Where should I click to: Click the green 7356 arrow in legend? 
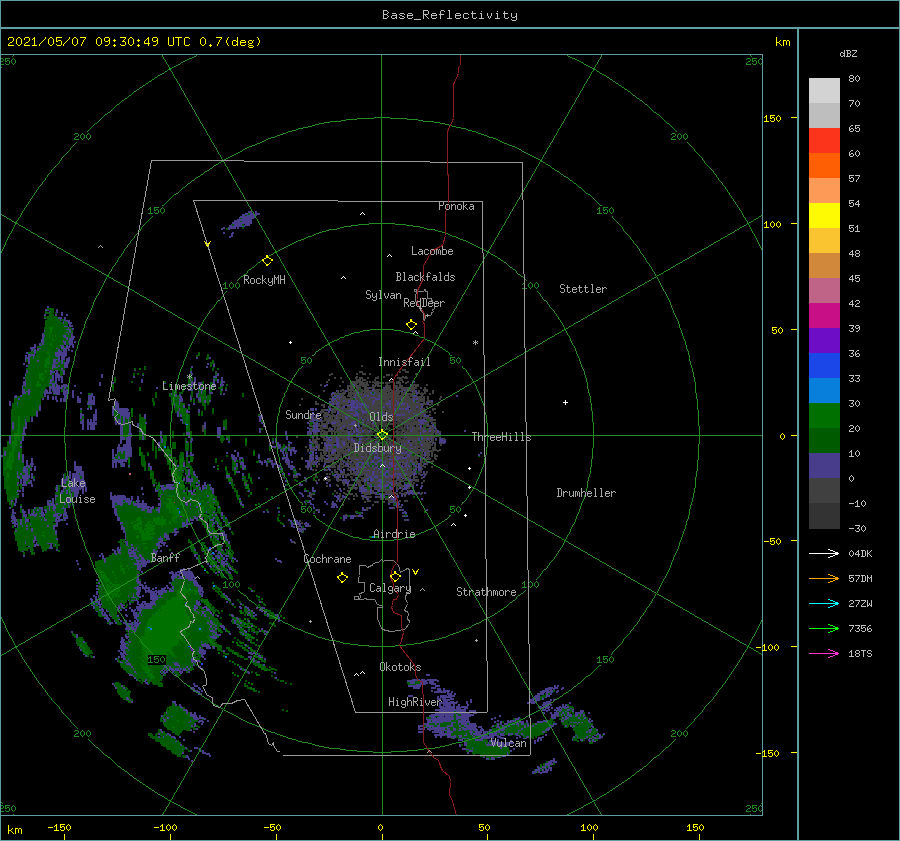(824, 629)
